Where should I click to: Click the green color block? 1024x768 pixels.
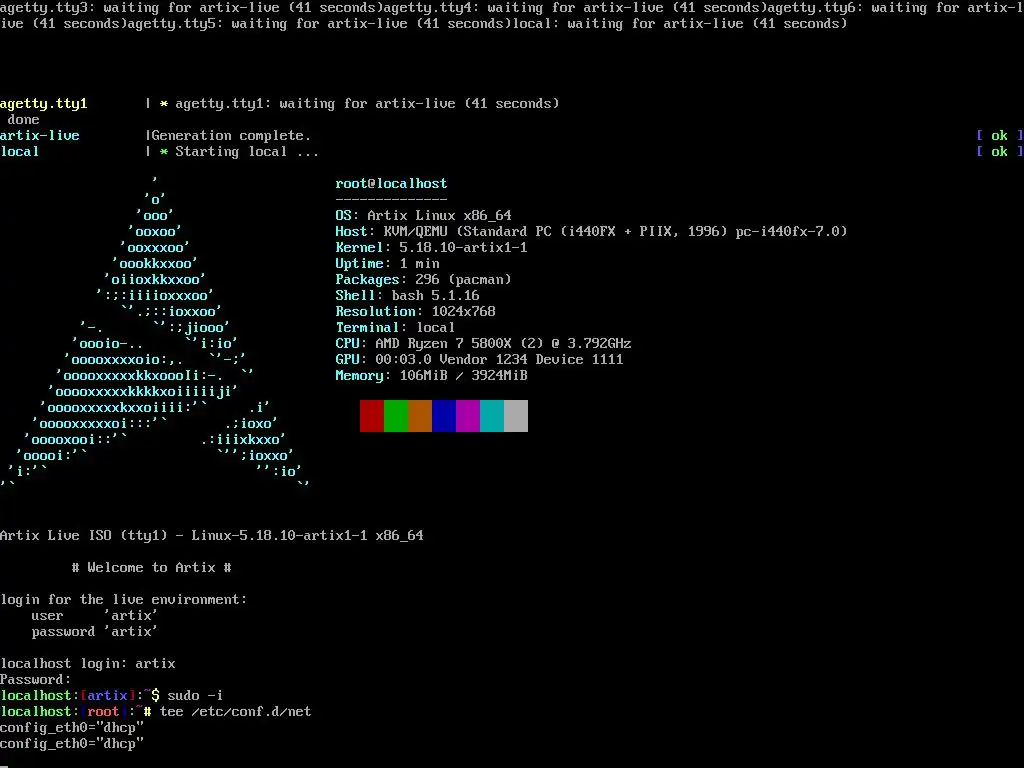coord(396,416)
